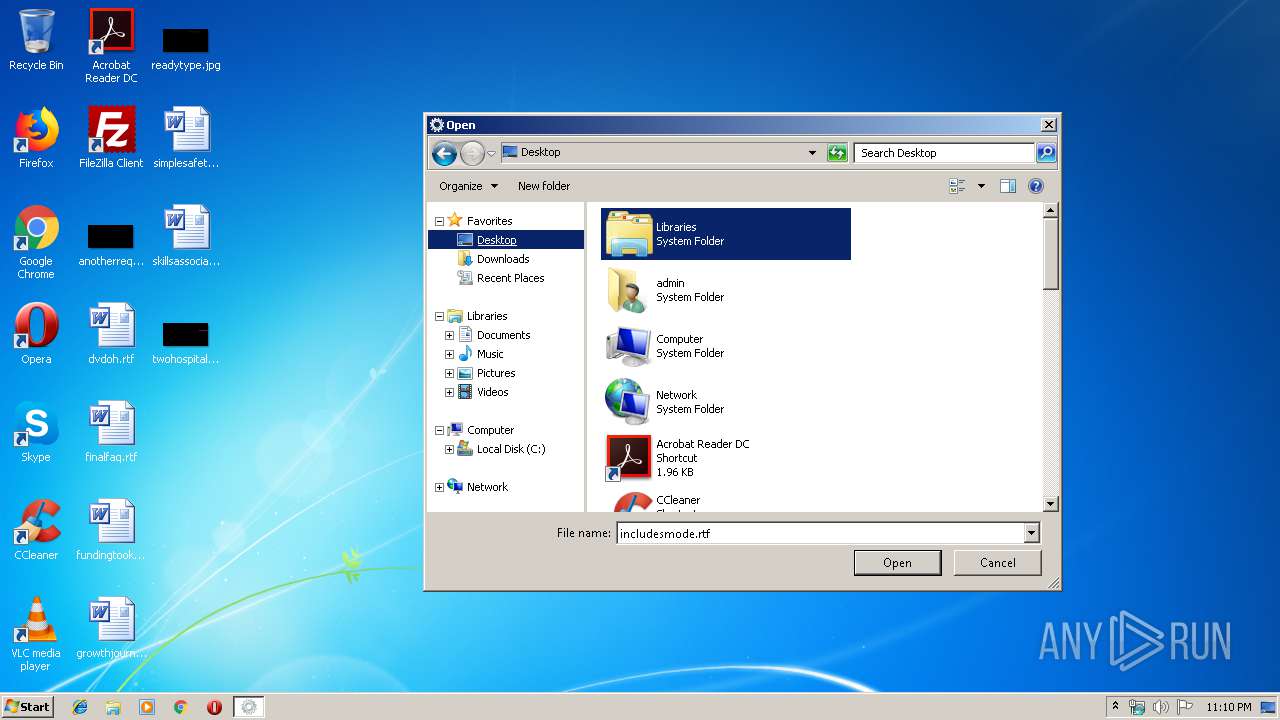Expand the address bar location dropdown
1280x720 pixels.
click(812, 153)
